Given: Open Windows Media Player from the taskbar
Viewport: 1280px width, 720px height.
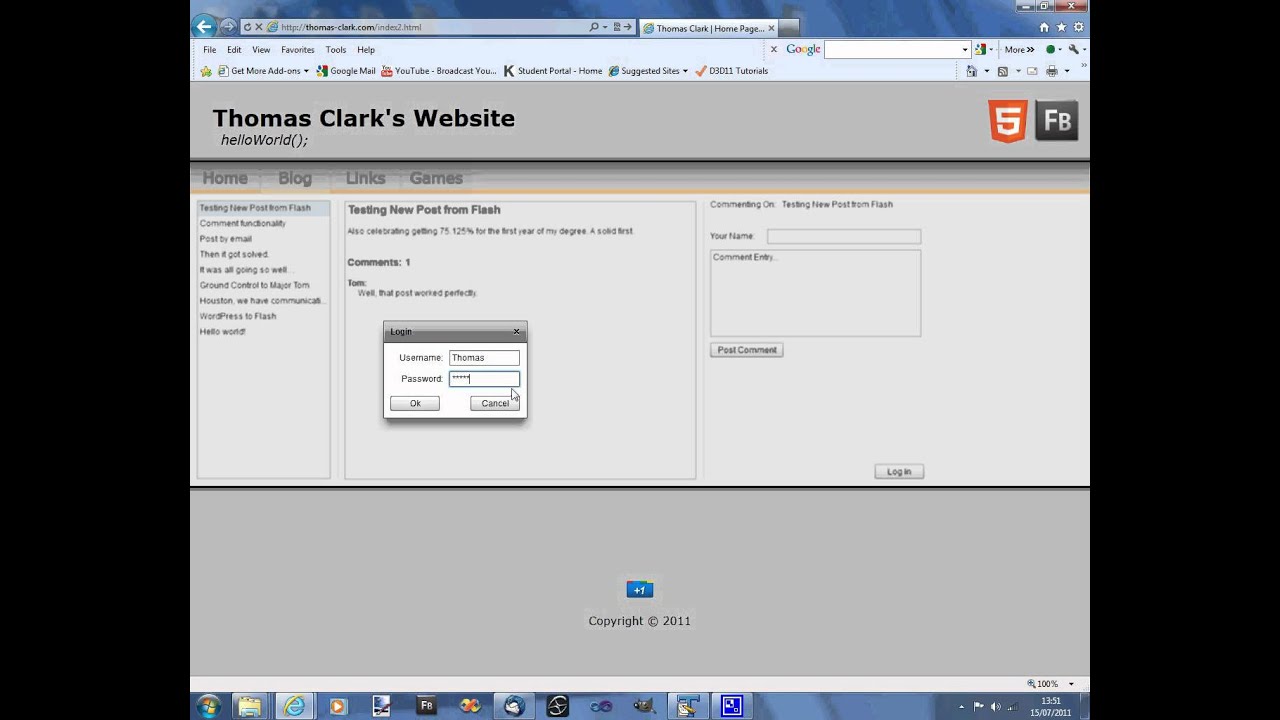Looking at the screenshot, I should (x=337, y=706).
